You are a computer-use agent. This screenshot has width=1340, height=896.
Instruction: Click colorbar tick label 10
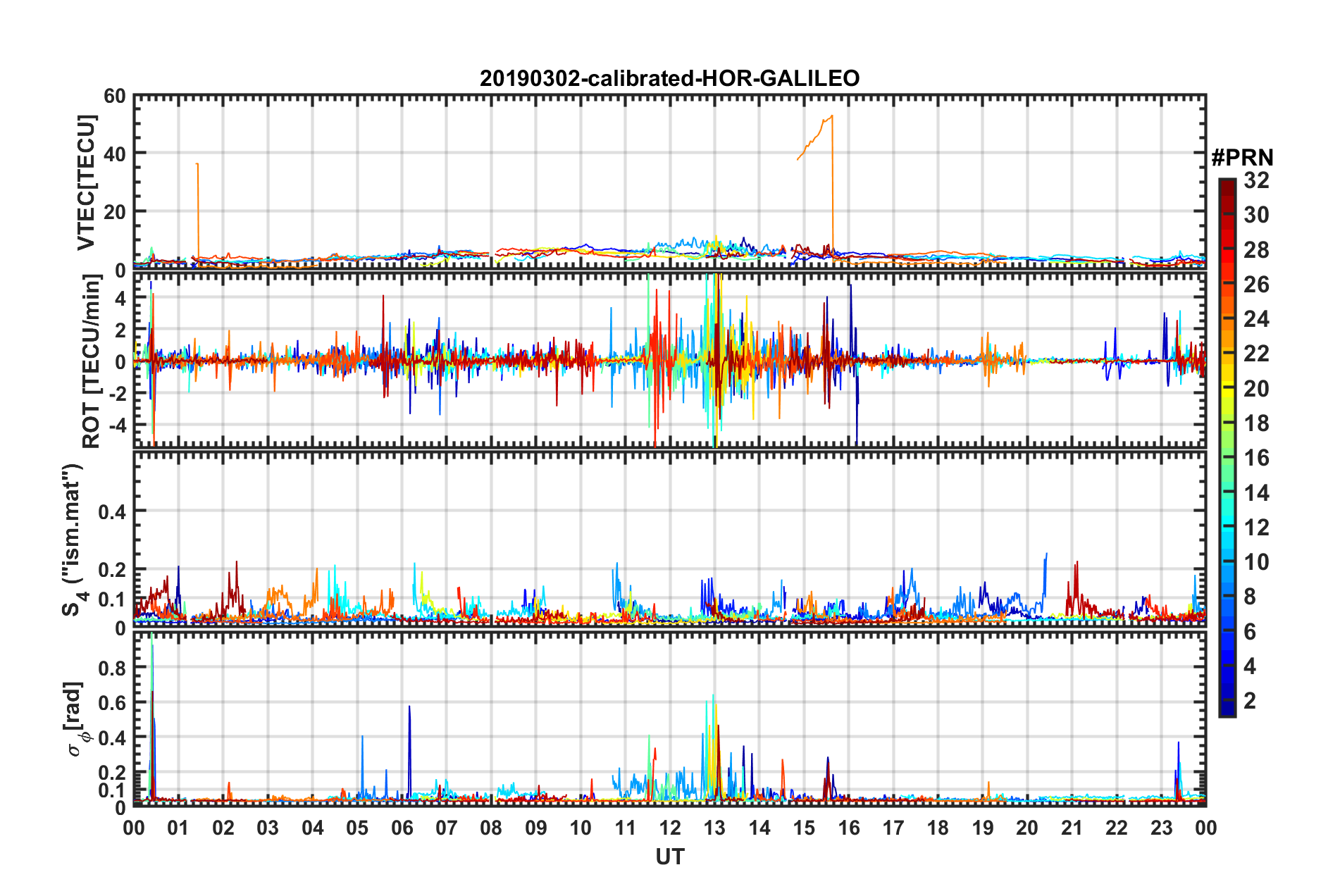click(1256, 562)
